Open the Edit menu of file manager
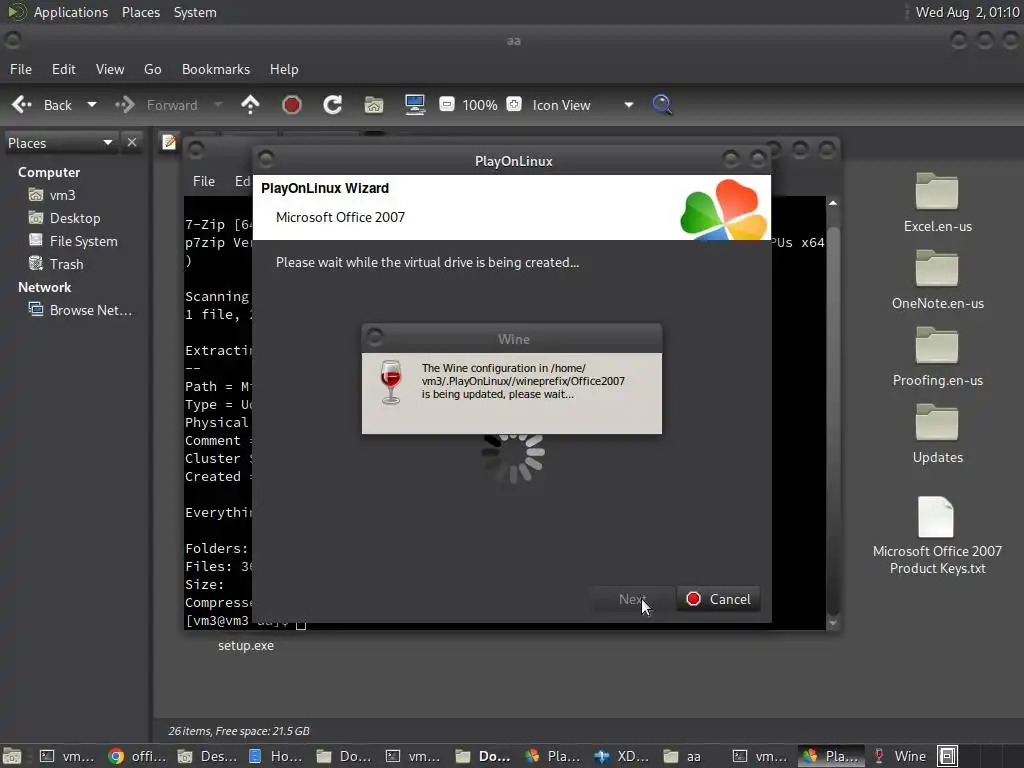The height and width of the screenshot is (768, 1024). pos(64,69)
